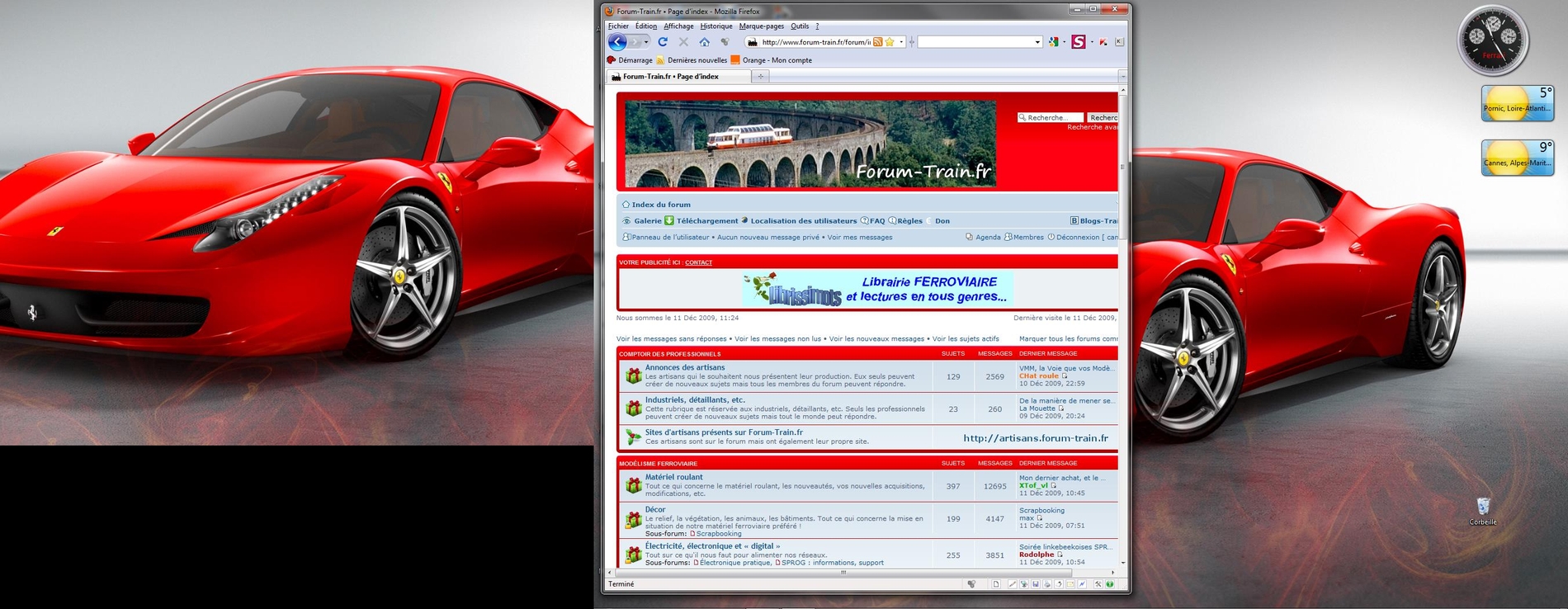Open the Outils menu
Image resolution: width=1568 pixels, height=609 pixels.
(800, 26)
